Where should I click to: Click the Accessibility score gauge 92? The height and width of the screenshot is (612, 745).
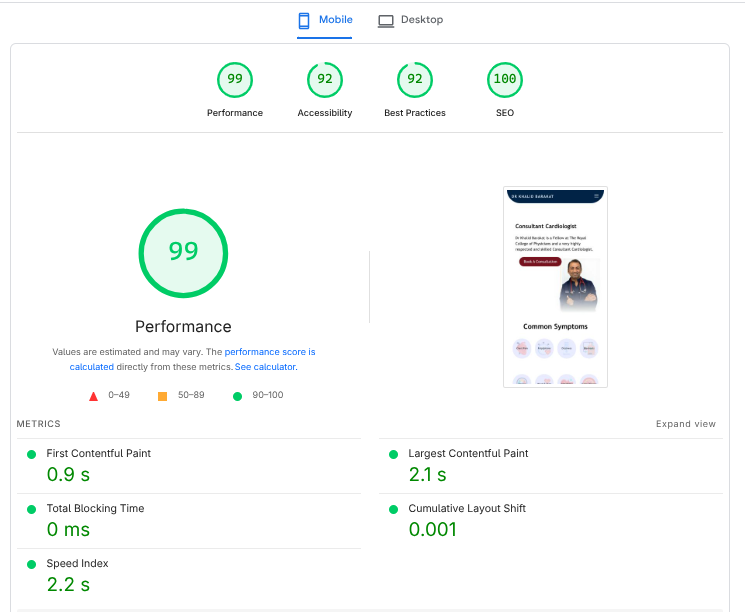pos(325,80)
